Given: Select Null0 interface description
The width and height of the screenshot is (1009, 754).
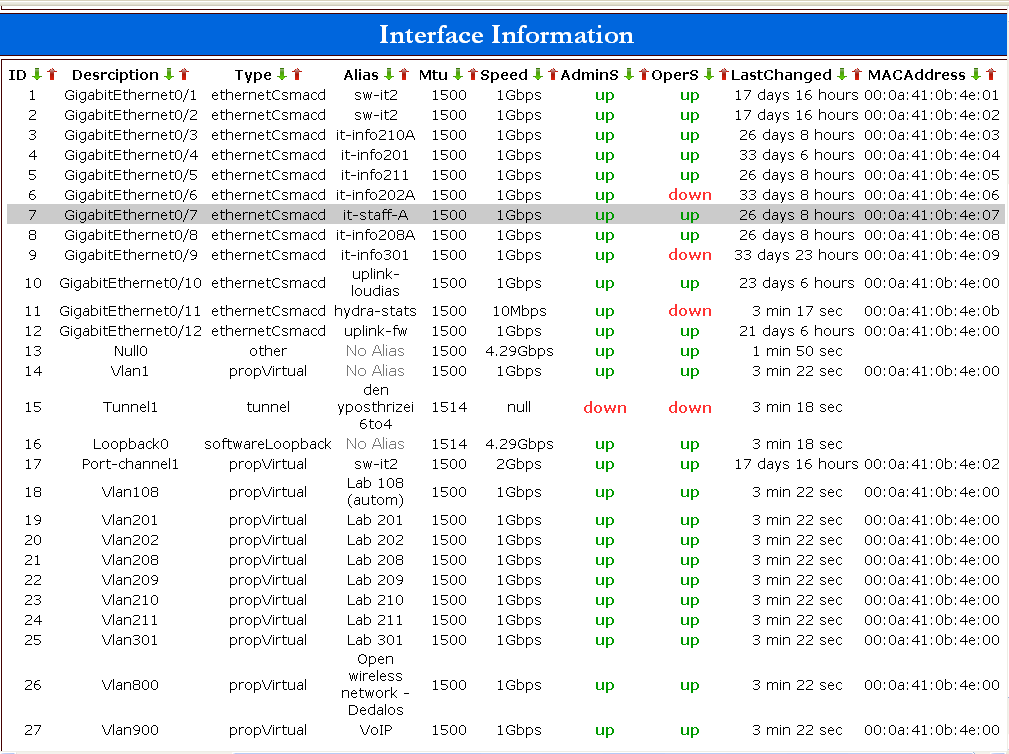Looking at the screenshot, I should [x=131, y=351].
